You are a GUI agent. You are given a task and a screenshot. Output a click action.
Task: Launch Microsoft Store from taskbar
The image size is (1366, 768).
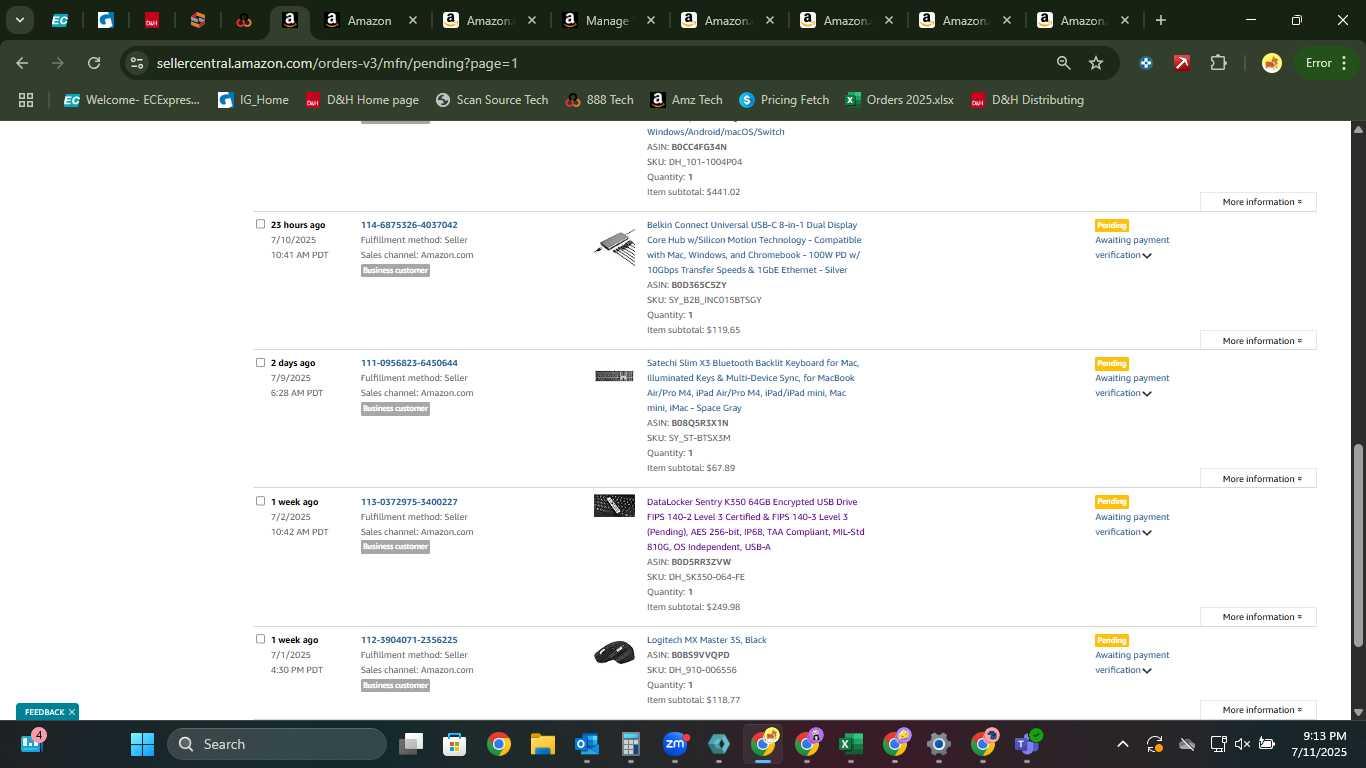point(455,744)
